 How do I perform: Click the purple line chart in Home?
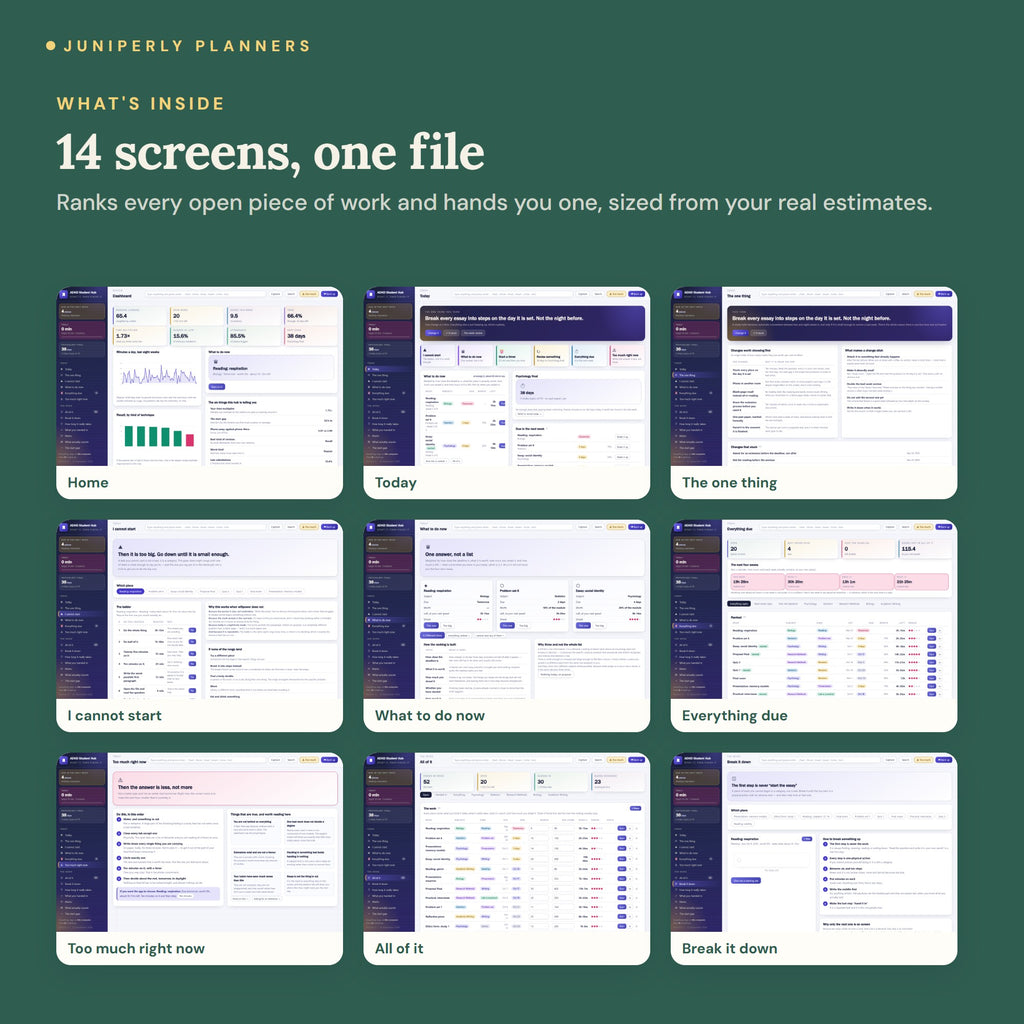point(159,376)
